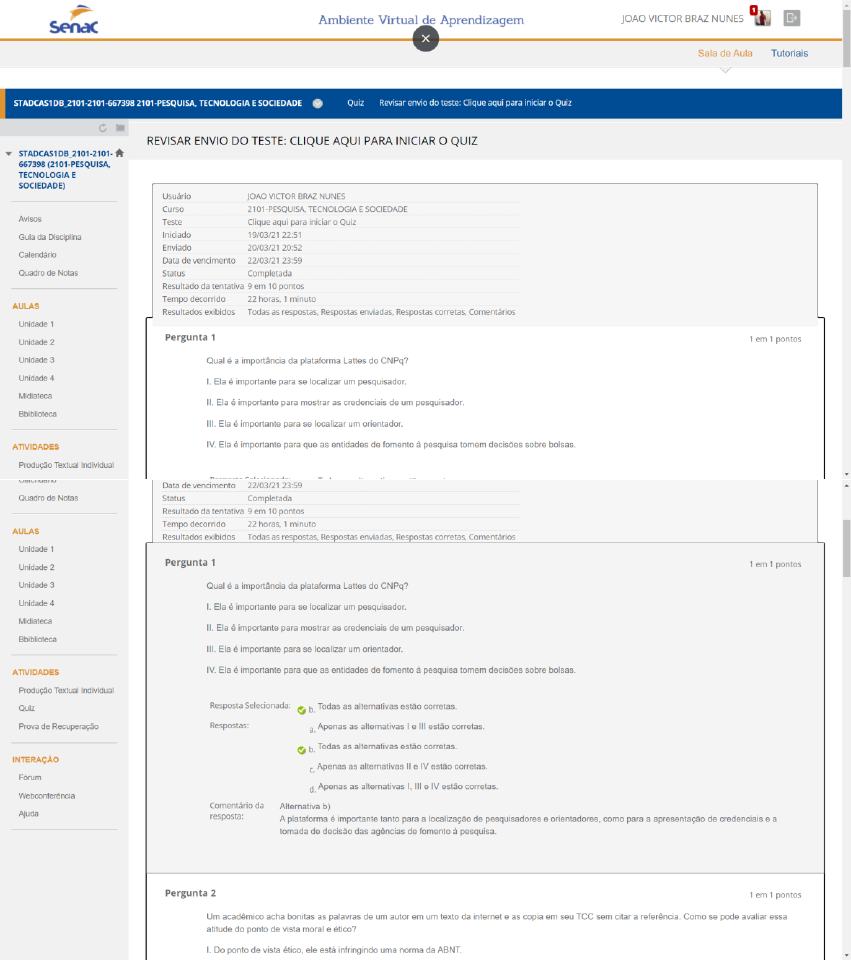Click the green check on the selected answer

tap(301, 710)
